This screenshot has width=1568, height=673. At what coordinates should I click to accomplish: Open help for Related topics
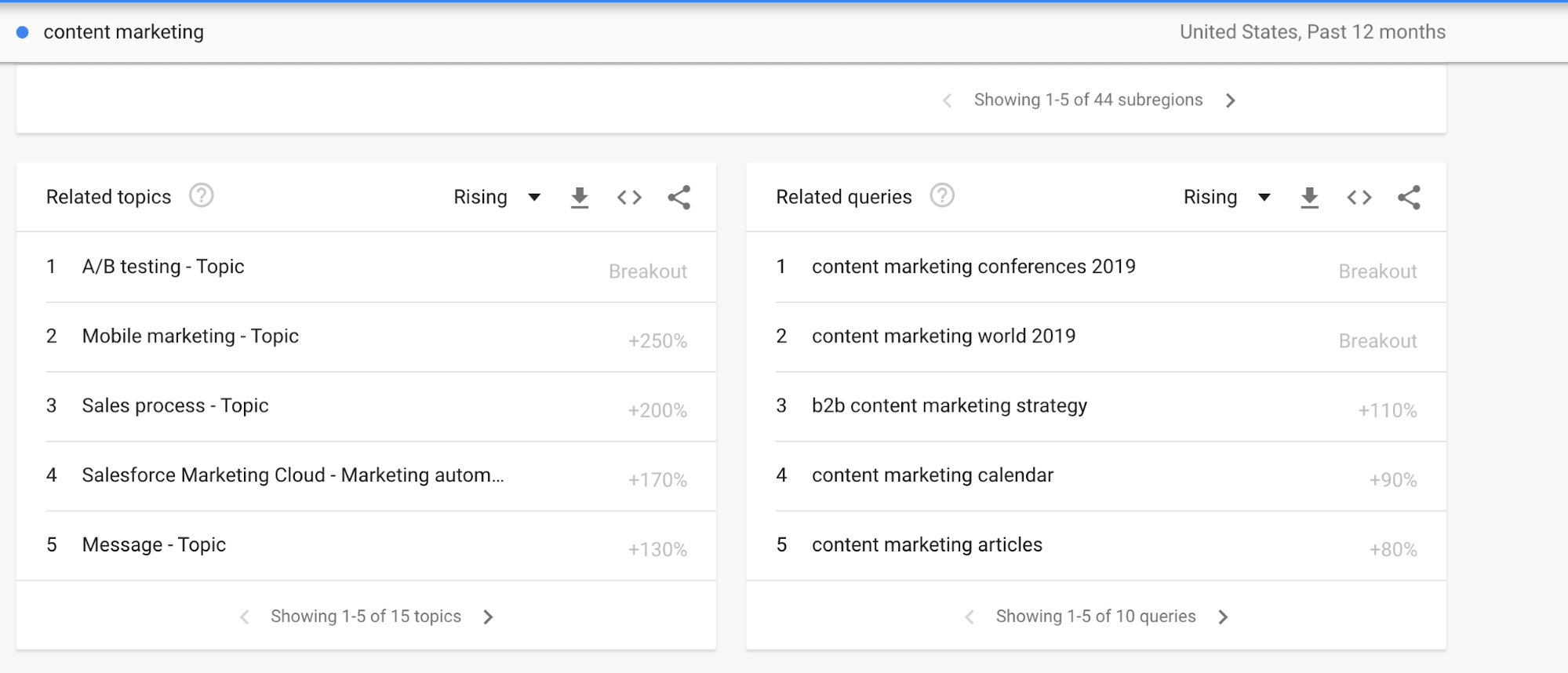click(202, 195)
